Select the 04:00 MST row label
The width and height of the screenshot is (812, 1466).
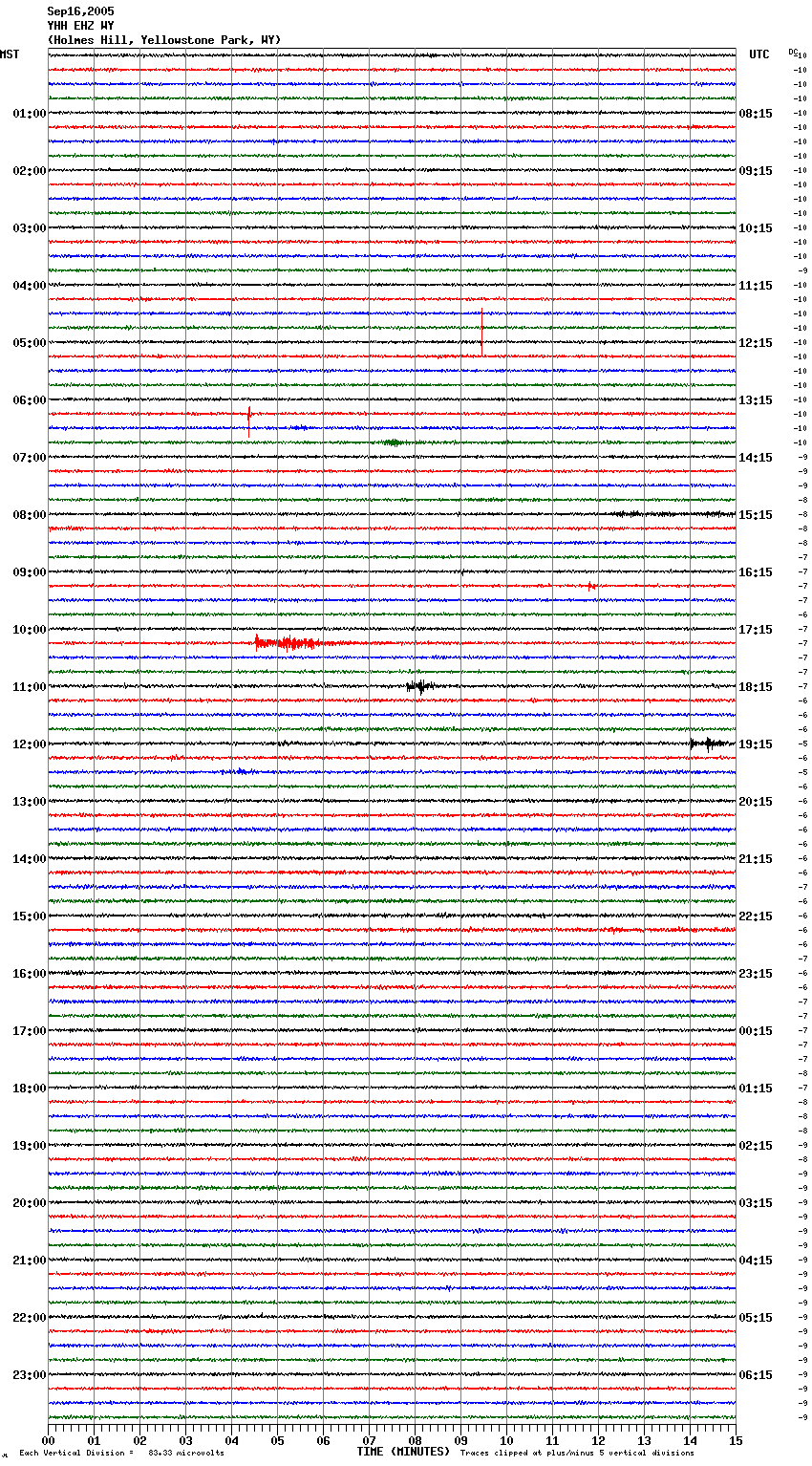[30, 286]
